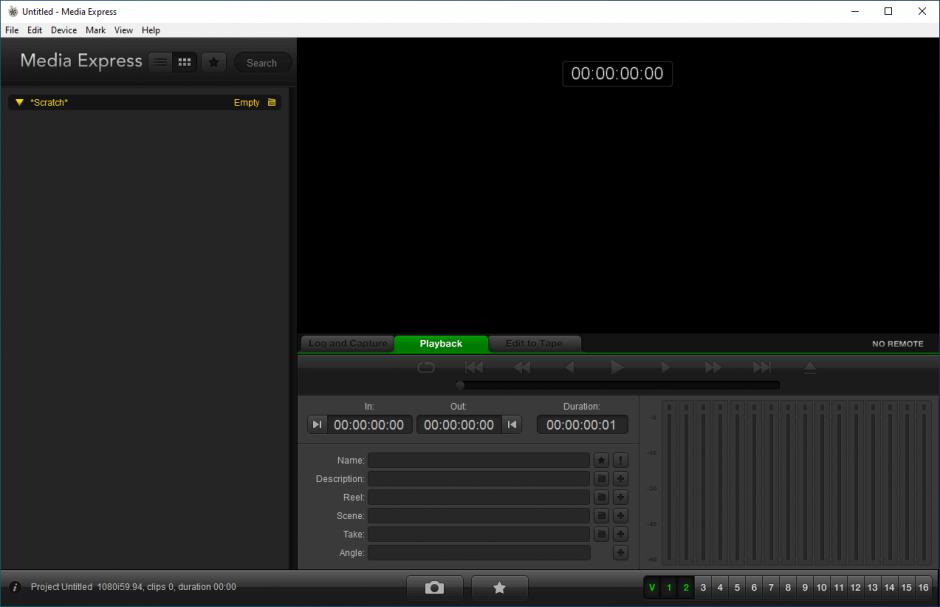Skip to the end with next-clip button

(762, 368)
